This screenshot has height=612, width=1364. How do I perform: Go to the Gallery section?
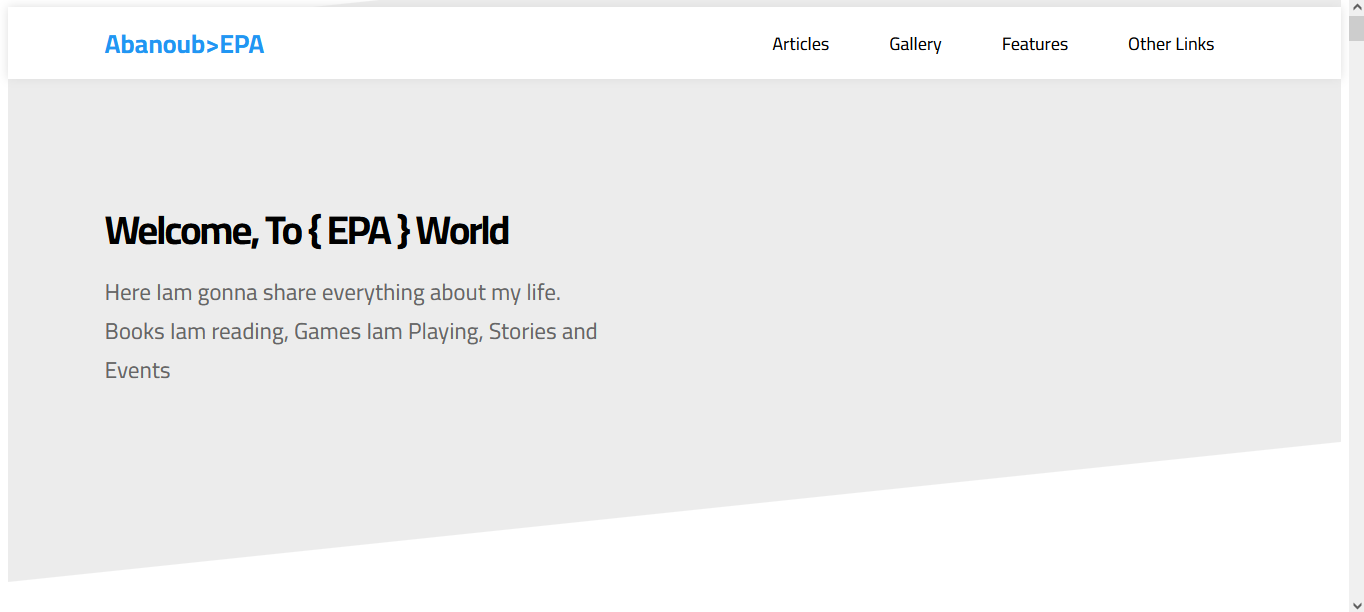click(x=915, y=44)
